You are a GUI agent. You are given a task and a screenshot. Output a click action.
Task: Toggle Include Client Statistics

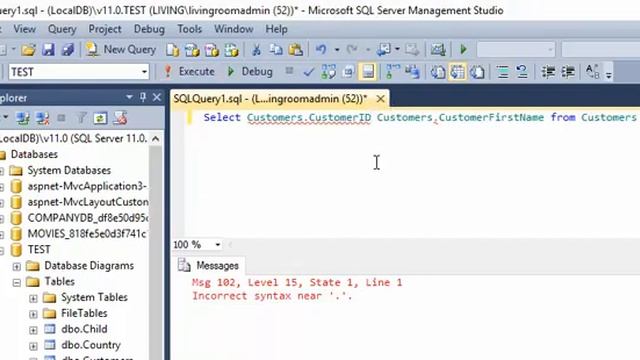(x=412, y=72)
